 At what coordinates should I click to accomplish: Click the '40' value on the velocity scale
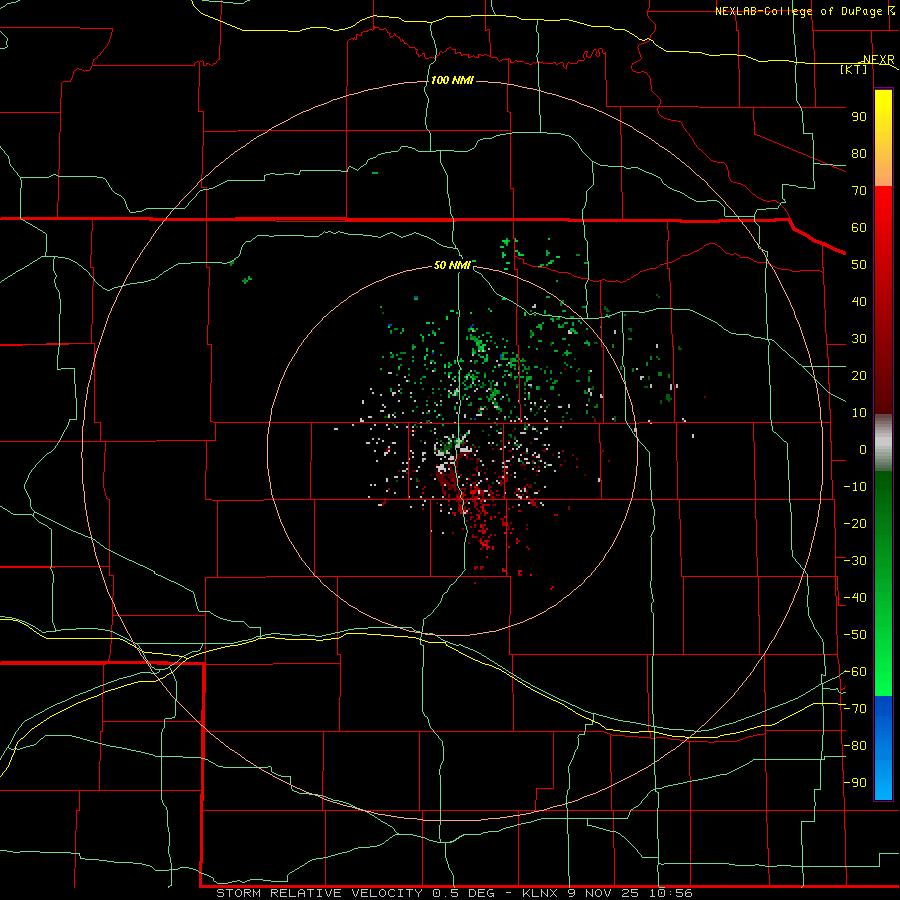pos(859,301)
